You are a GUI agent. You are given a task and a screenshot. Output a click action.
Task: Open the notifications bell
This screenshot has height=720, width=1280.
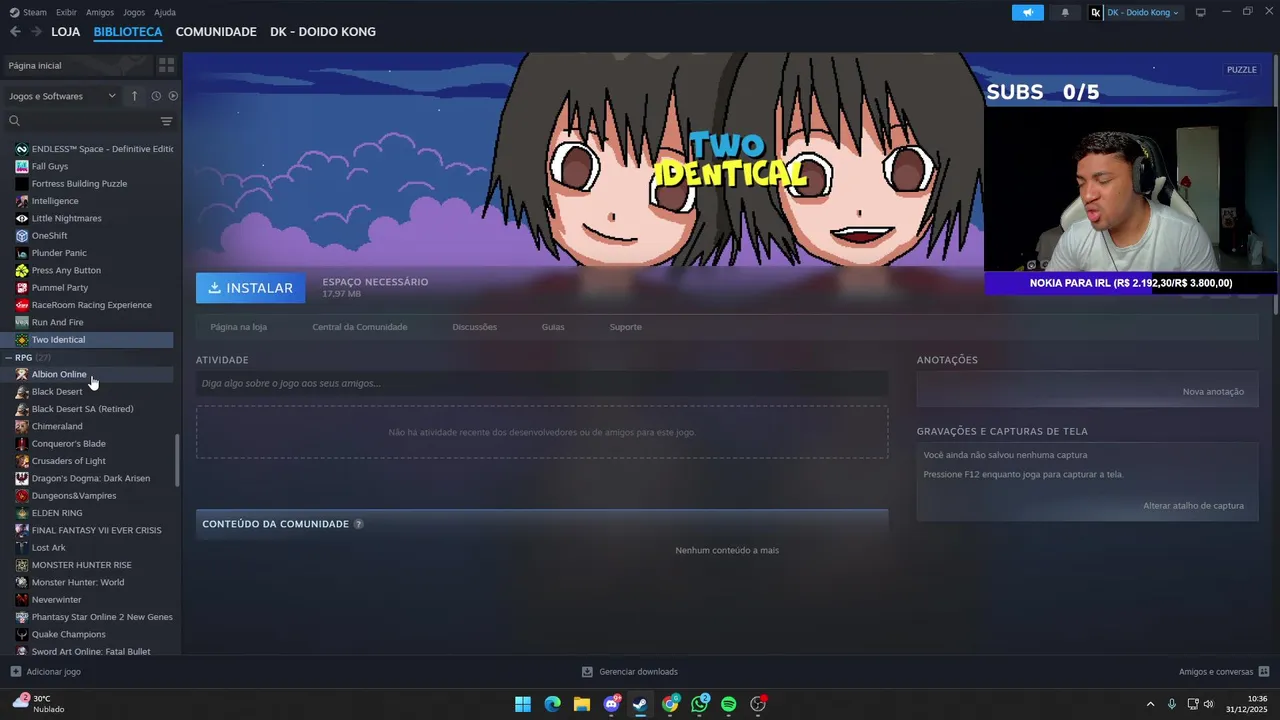point(1064,12)
